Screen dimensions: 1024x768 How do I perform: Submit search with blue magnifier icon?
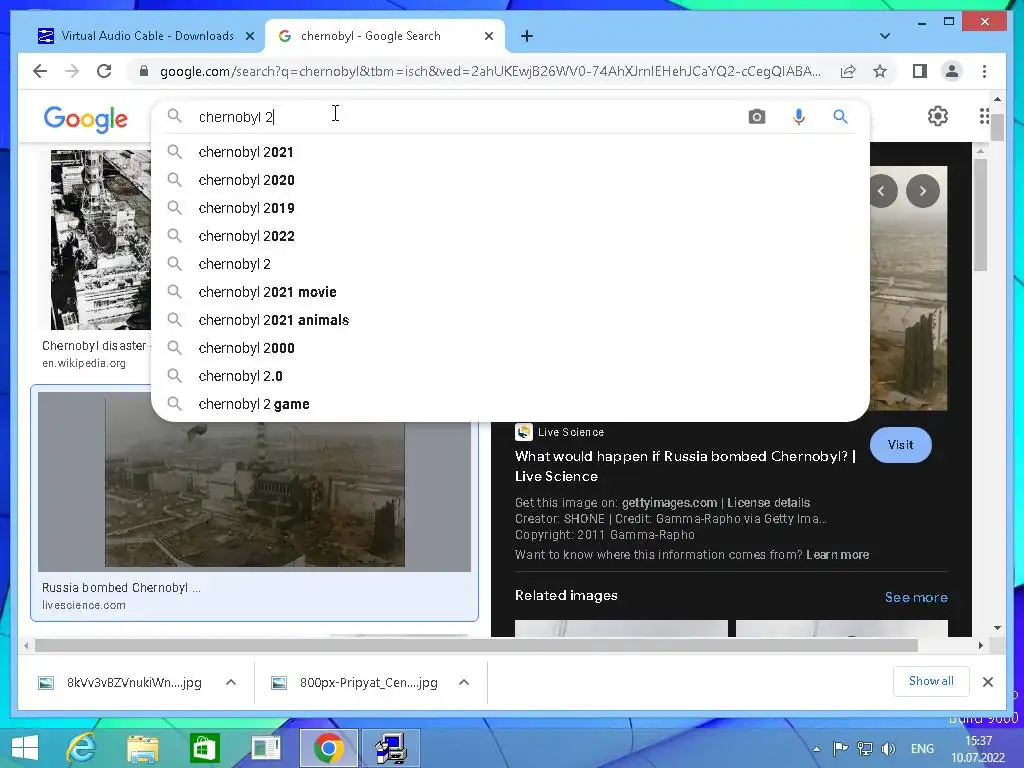[840, 117]
